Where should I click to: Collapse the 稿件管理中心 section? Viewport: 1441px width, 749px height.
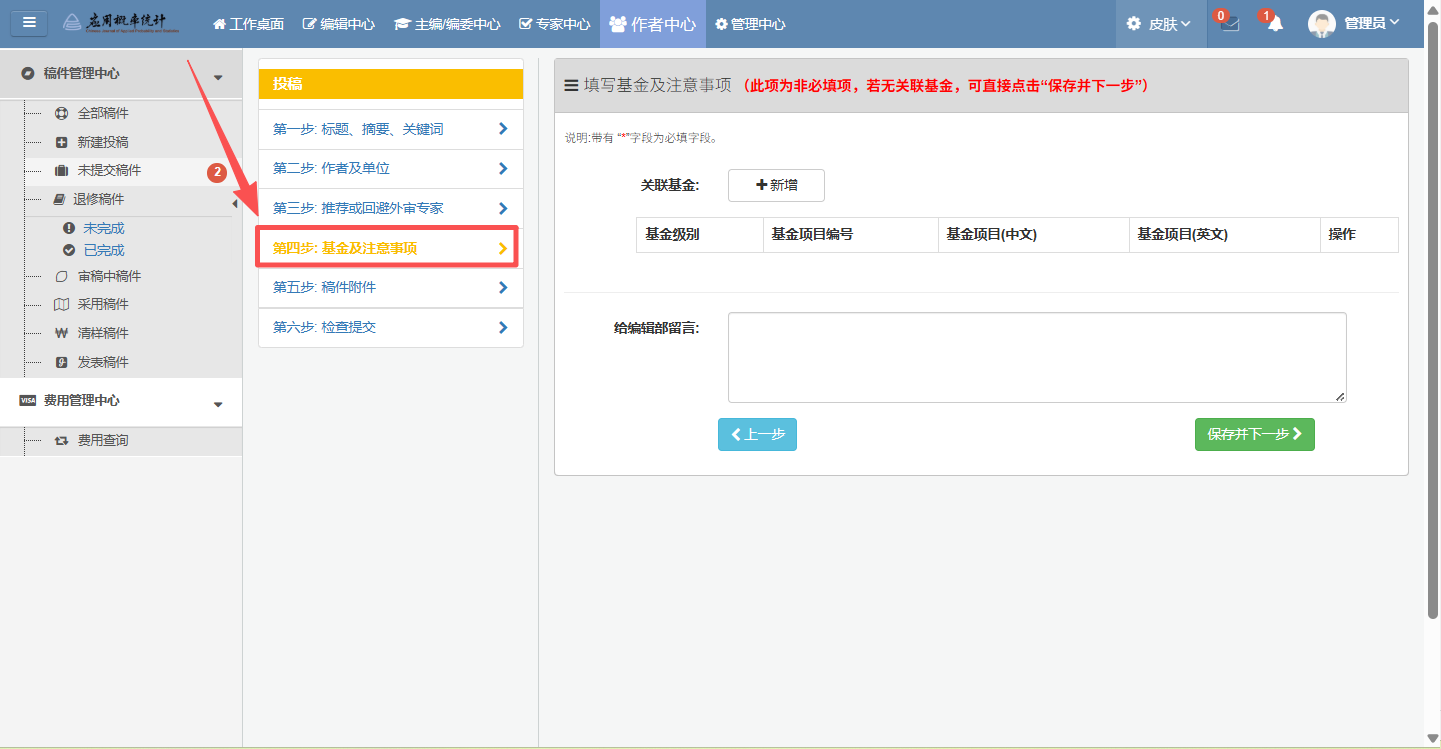pos(218,76)
